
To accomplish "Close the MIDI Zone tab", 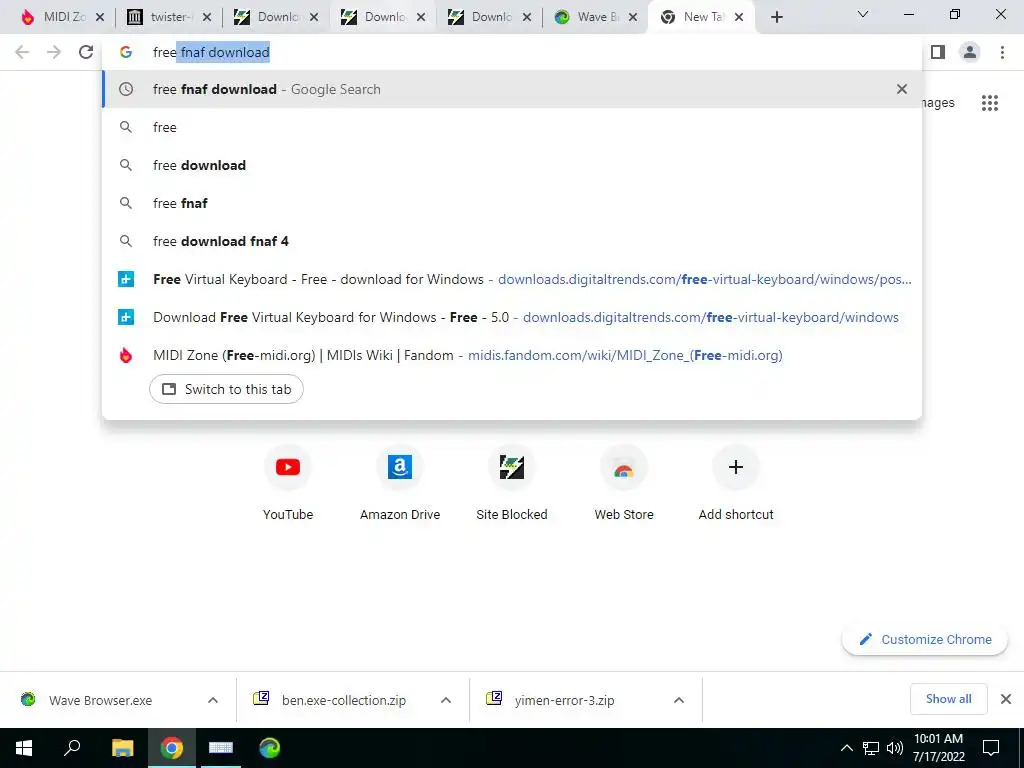I will (100, 18).
